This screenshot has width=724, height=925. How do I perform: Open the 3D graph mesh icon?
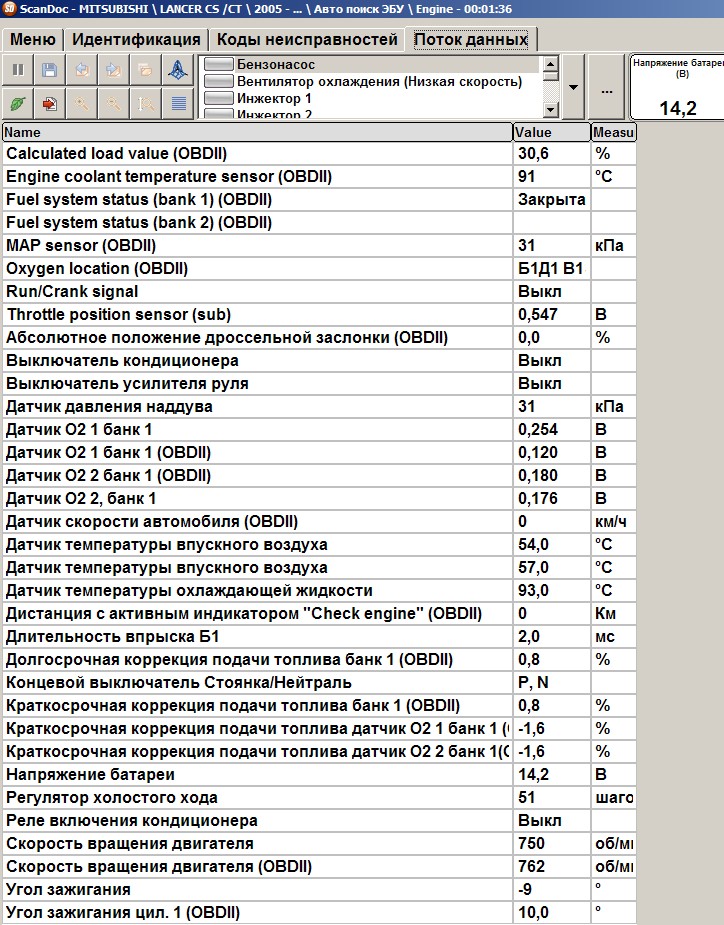tap(178, 70)
